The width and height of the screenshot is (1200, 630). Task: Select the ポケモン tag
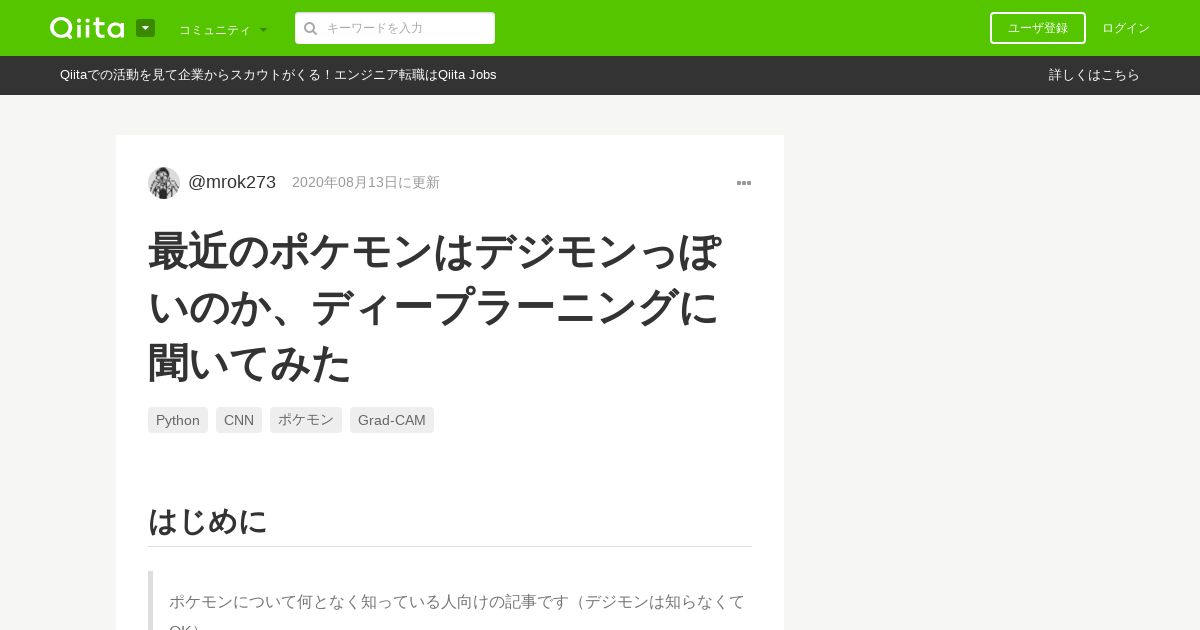coord(306,420)
